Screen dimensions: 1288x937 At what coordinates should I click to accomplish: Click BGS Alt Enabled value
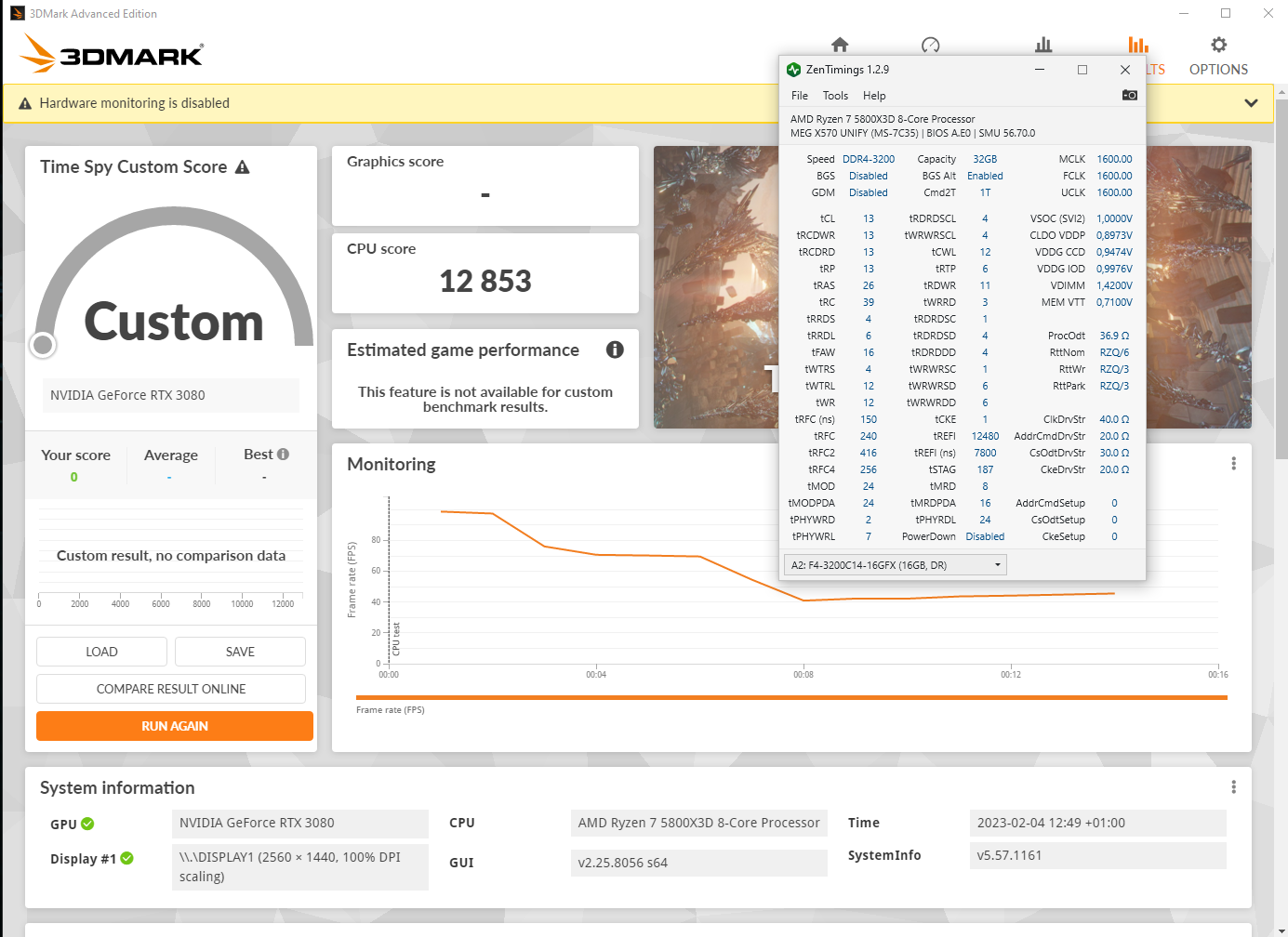pyautogui.click(x=985, y=176)
